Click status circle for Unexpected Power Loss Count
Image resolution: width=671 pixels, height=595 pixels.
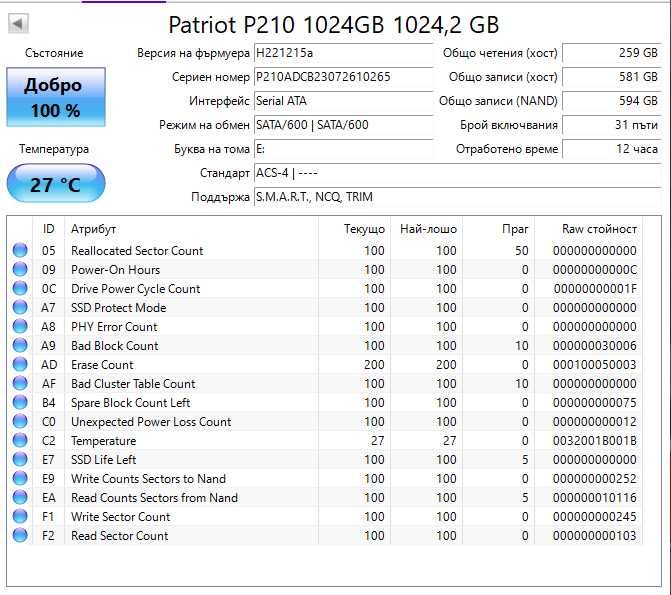(20, 422)
